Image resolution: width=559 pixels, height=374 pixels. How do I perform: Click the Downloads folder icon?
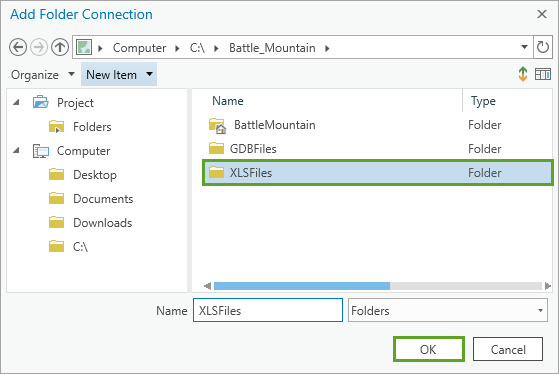[x=56, y=222]
